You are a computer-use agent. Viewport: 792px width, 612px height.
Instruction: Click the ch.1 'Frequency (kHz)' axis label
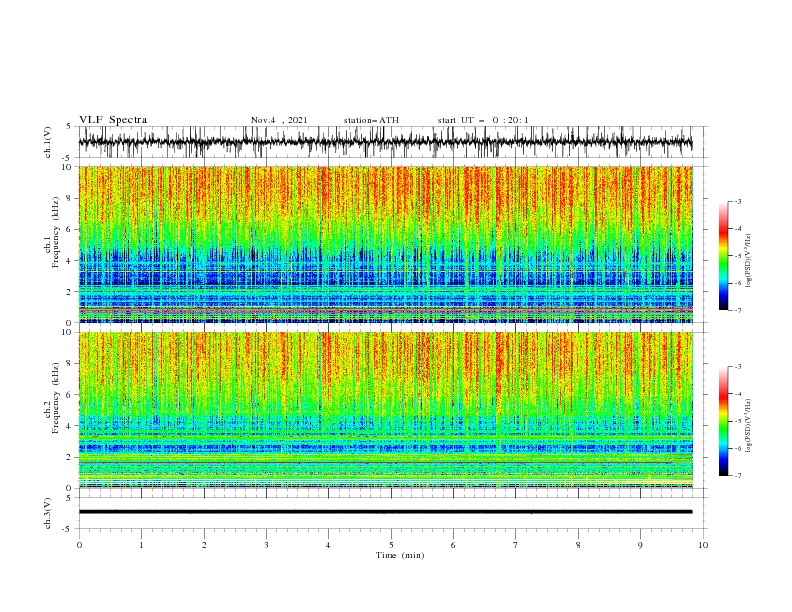tap(56, 232)
